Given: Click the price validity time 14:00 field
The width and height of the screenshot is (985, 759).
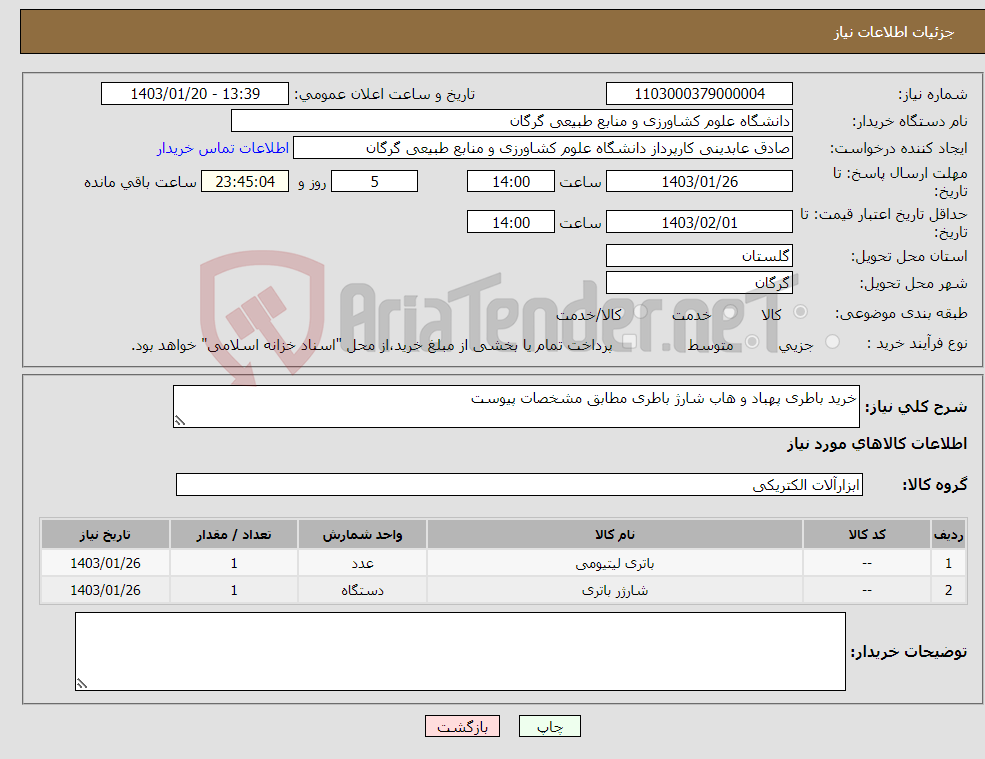Looking at the screenshot, I should click(x=511, y=222).
